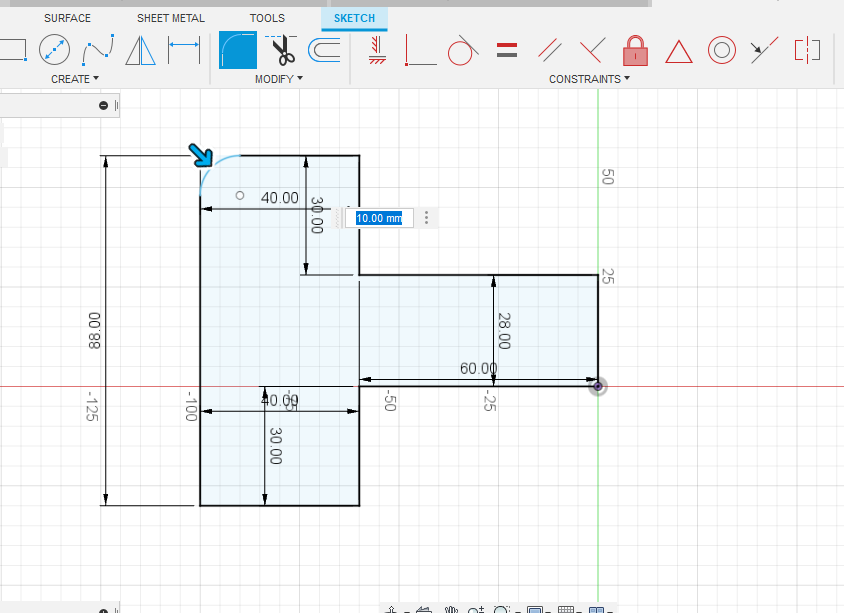The height and width of the screenshot is (613, 844).
Task: Activate the Offset tool icon
Action: click(x=324, y=49)
